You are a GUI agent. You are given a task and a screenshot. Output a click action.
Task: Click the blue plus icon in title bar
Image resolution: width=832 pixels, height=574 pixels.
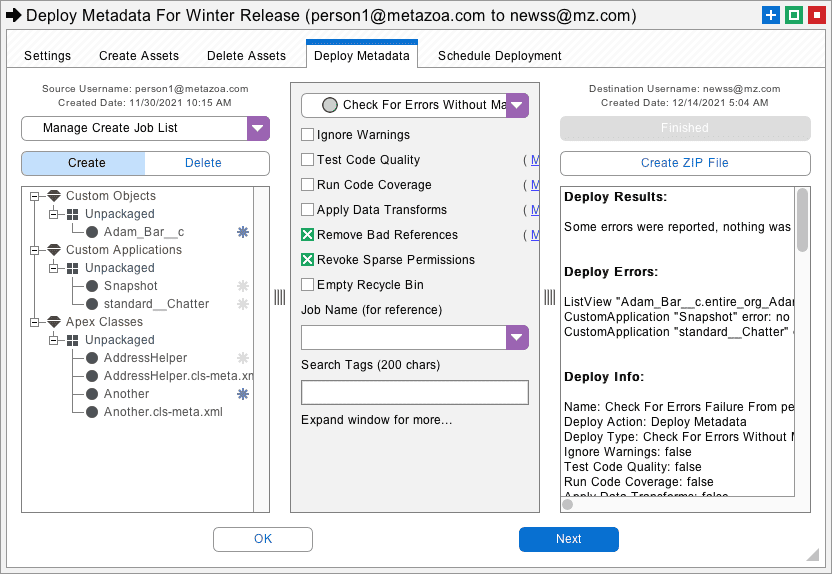click(x=770, y=15)
